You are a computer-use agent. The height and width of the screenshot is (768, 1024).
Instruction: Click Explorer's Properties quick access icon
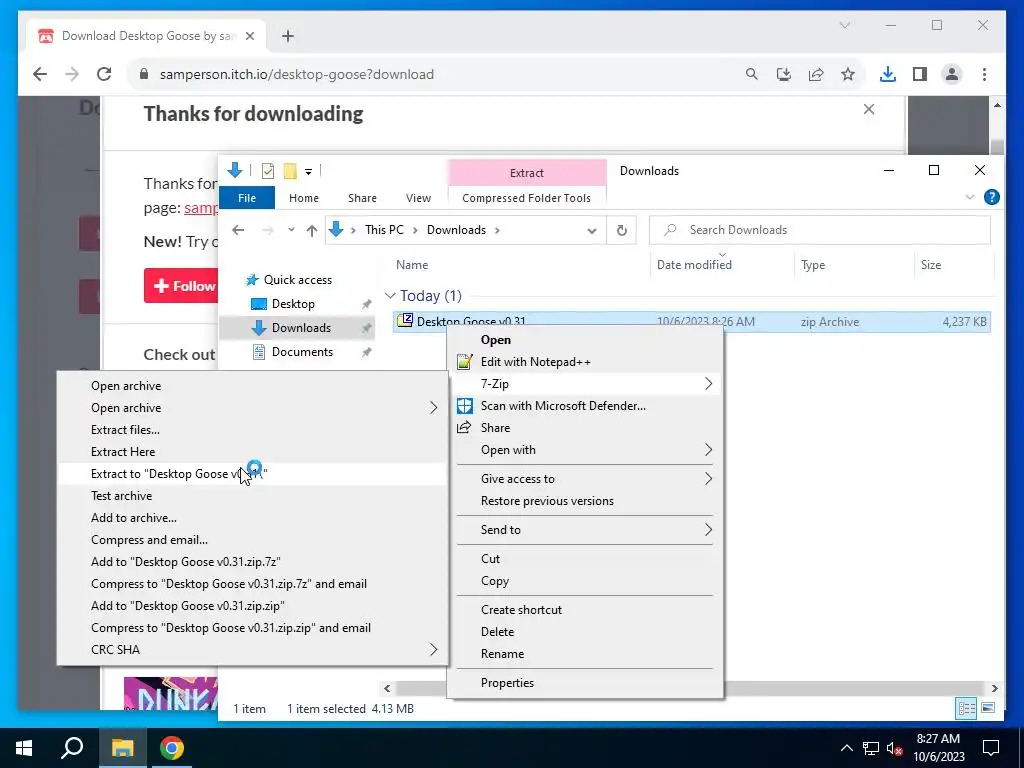click(268, 171)
